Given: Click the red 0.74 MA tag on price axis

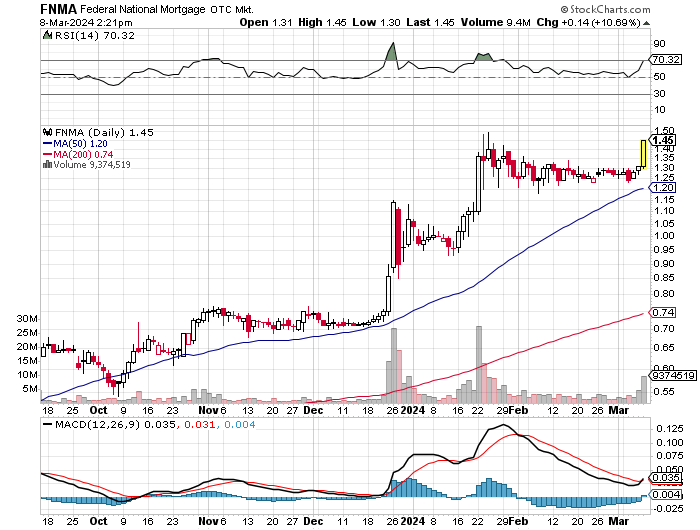Looking at the screenshot, I should pyautogui.click(x=662, y=313).
